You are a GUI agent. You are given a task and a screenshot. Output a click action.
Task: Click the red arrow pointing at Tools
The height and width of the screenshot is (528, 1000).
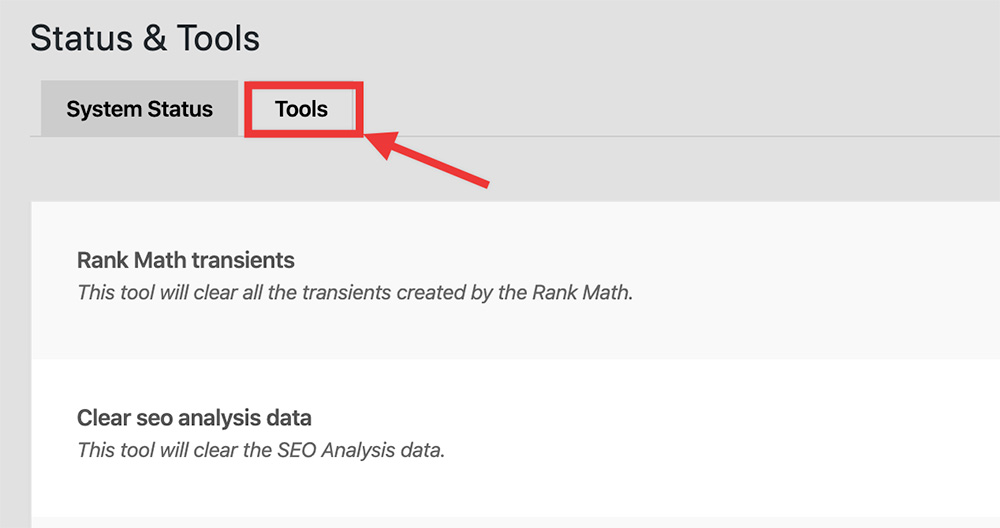430,160
